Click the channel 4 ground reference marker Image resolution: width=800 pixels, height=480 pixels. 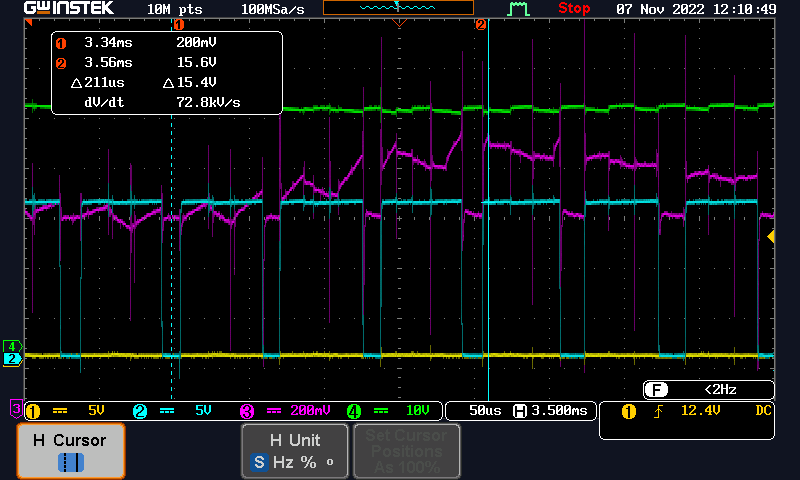tap(12, 346)
